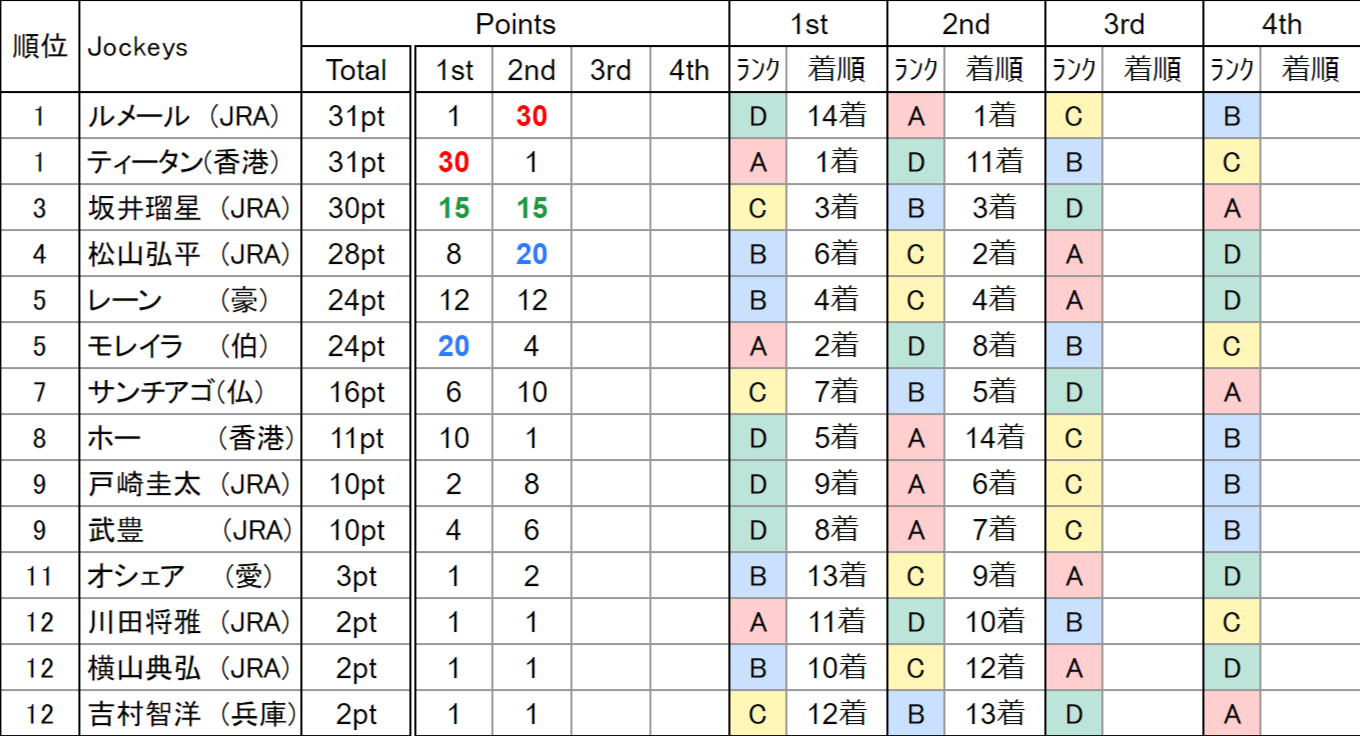Click 松山弘平's 28pt total cell

356,254
